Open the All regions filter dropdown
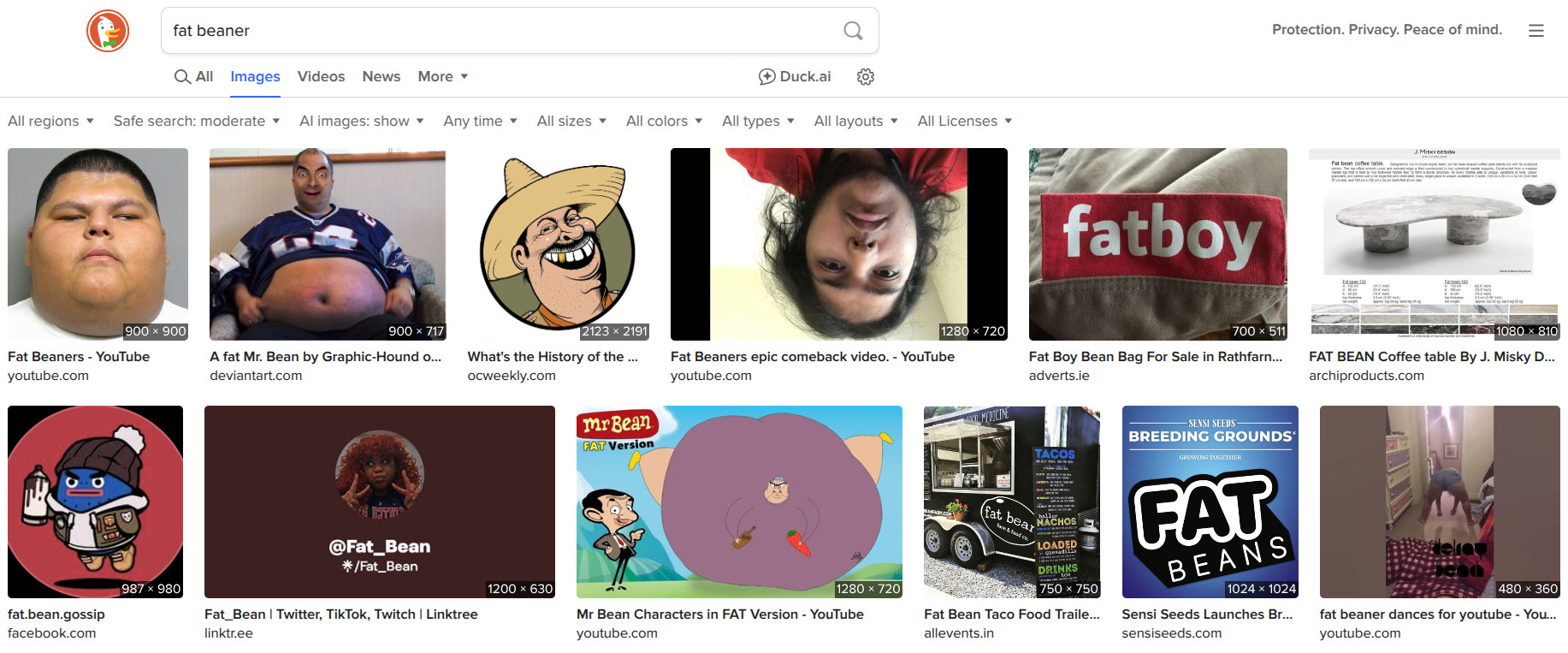 50,122
